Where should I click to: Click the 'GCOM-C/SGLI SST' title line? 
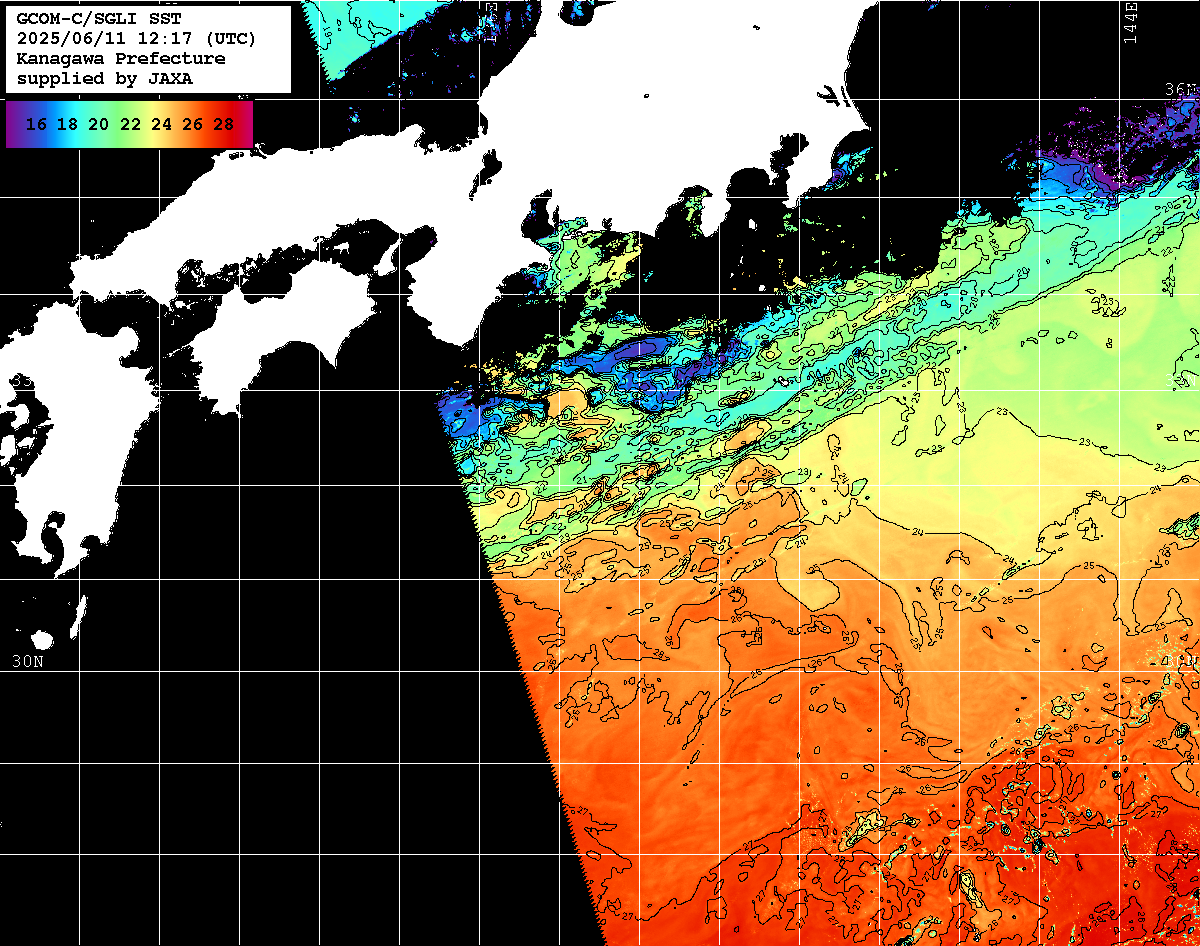coord(98,18)
